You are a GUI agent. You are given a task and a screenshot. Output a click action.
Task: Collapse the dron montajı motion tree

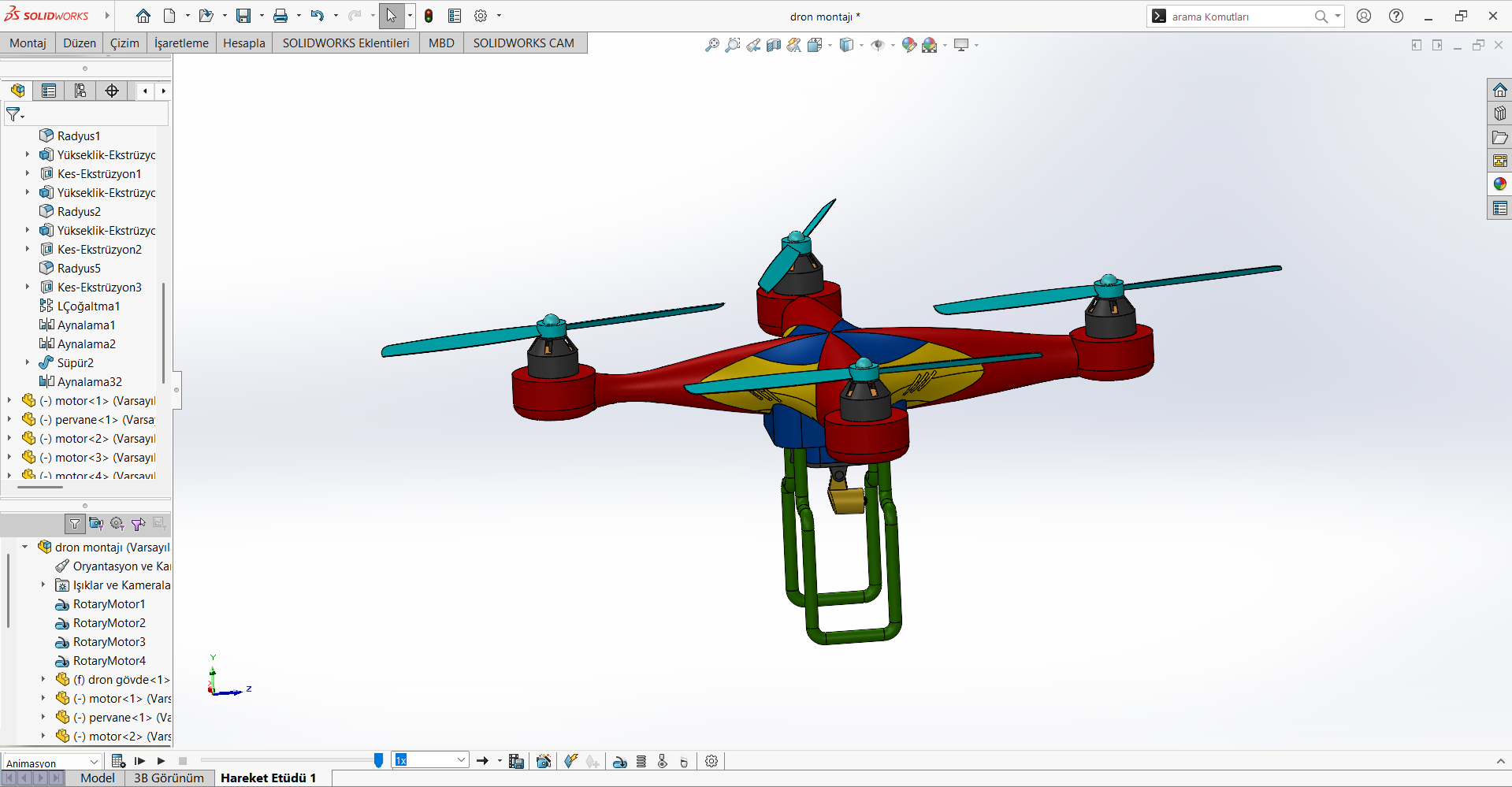pyautogui.click(x=25, y=547)
